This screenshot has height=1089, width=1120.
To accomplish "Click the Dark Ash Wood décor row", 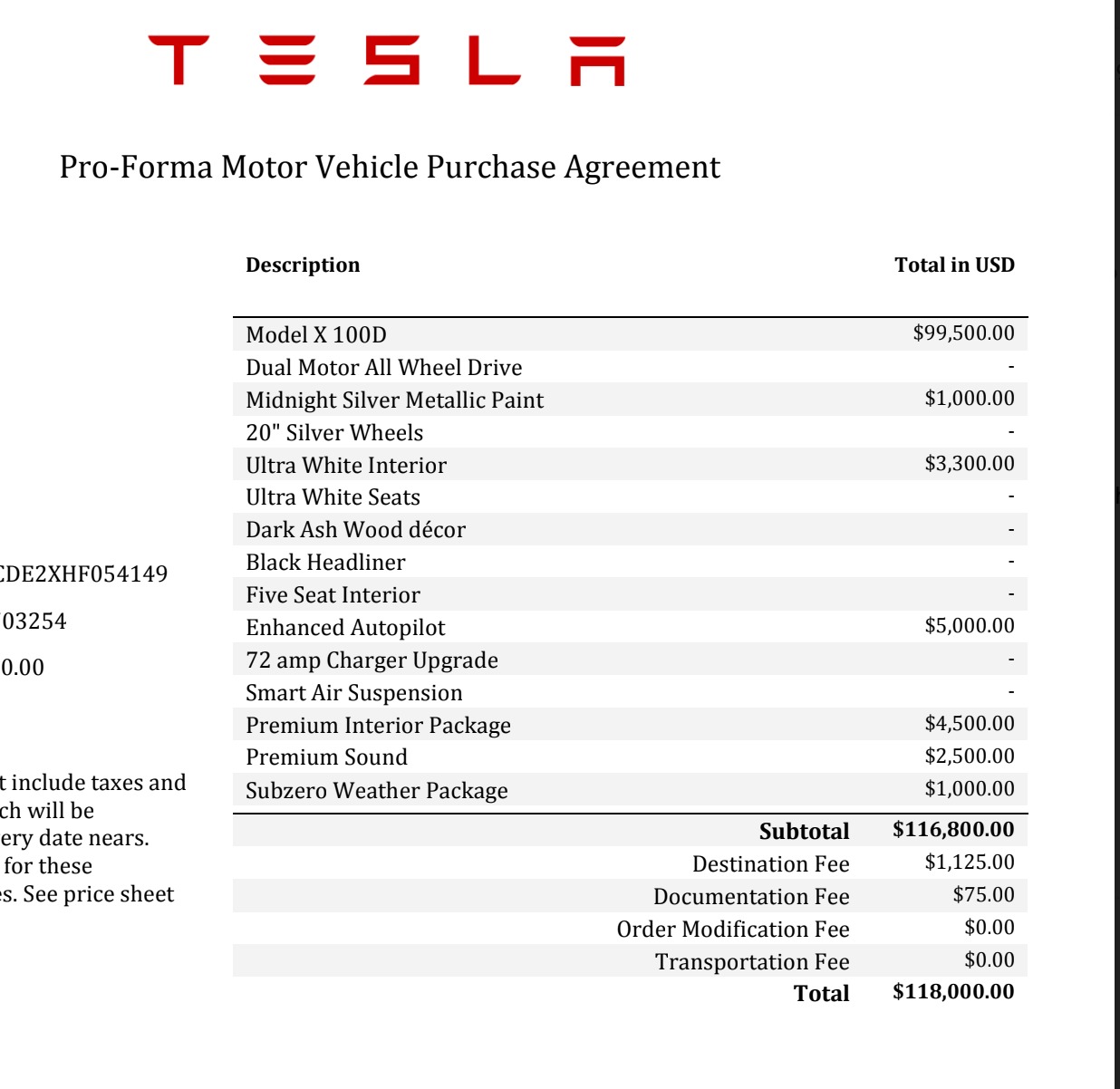I will click(355, 530).
